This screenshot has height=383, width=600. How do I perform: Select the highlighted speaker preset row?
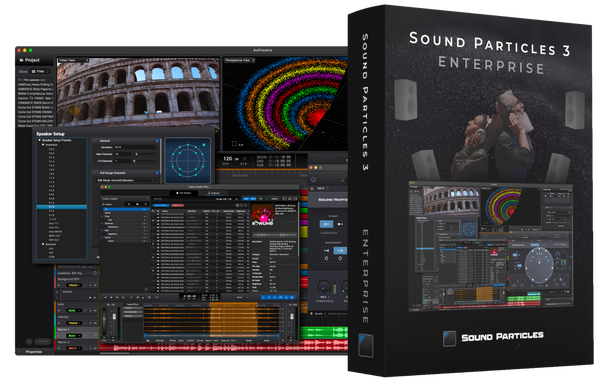tap(62, 207)
